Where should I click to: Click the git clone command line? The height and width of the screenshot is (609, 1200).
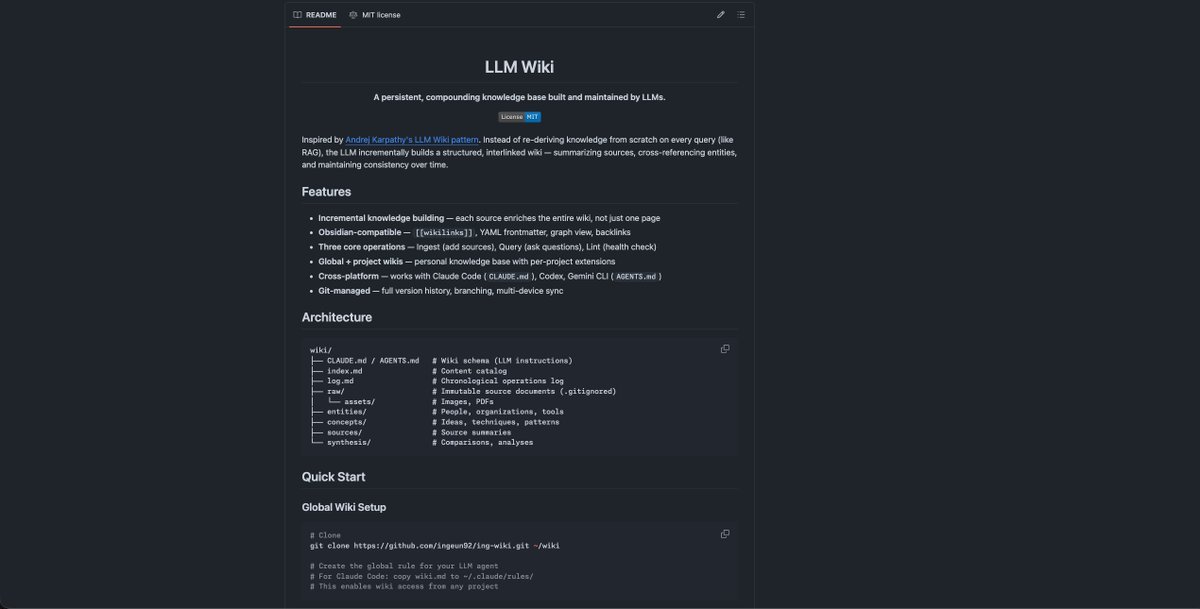pyautogui.click(x=434, y=546)
